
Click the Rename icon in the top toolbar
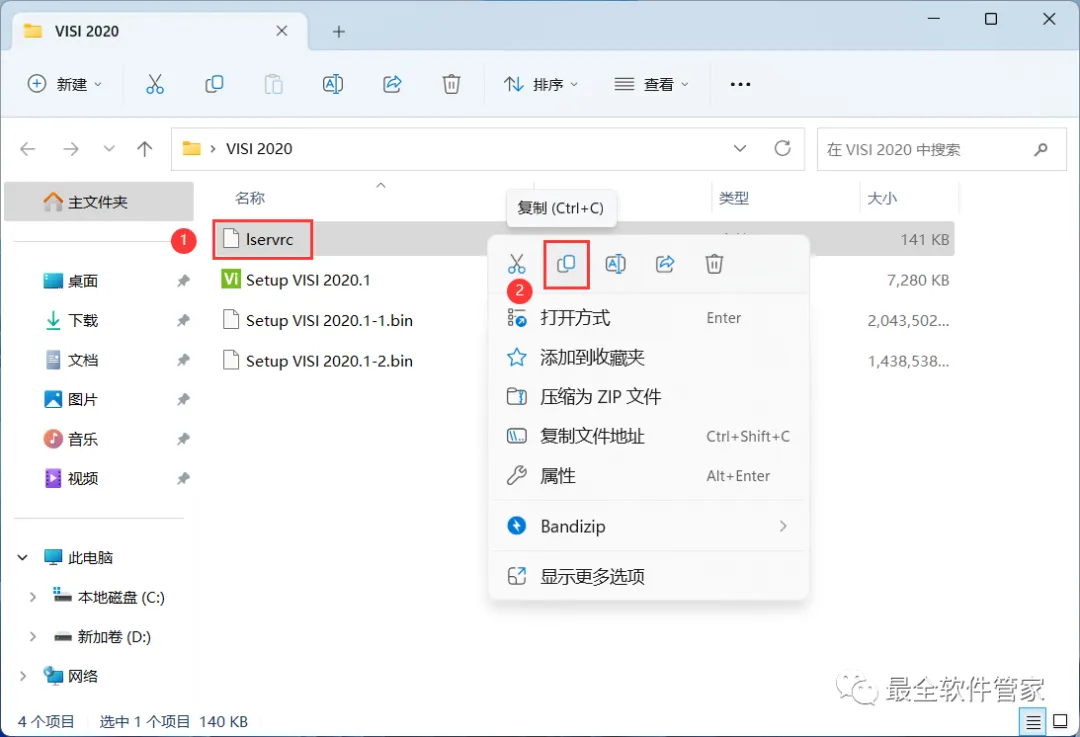tap(333, 84)
